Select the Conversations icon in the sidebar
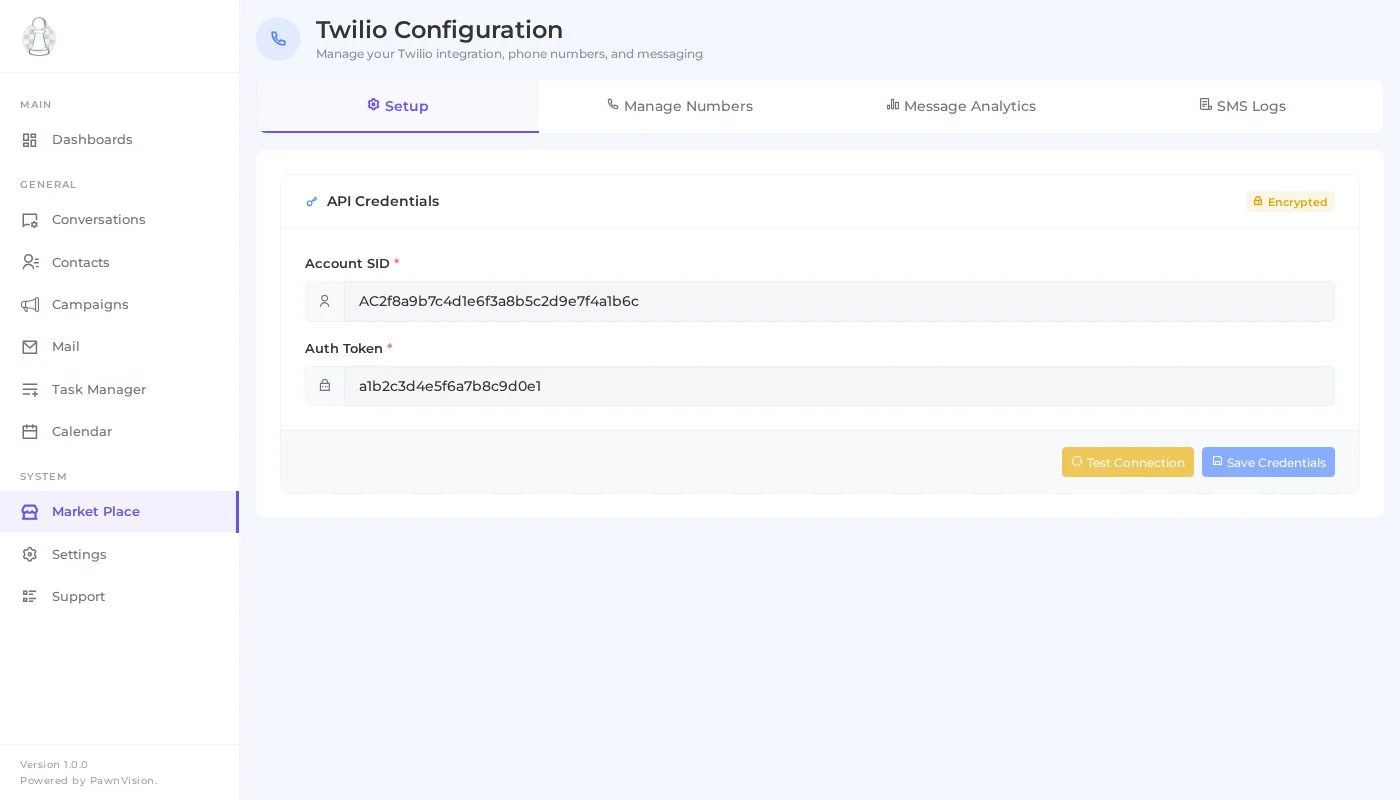 click(x=30, y=220)
